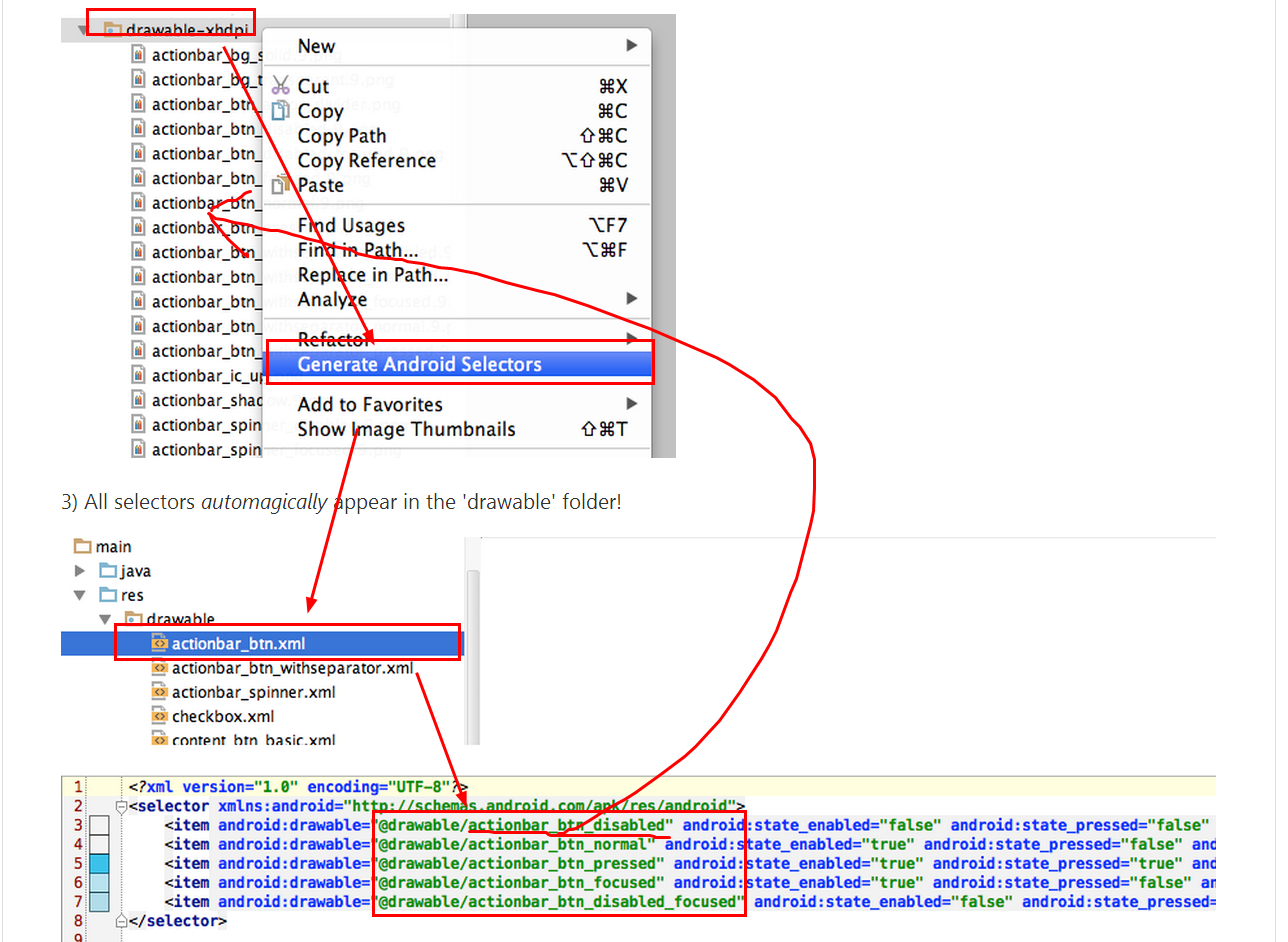Click the documents icon beside Copy
Screen dimensions: 1288x942
[281, 111]
